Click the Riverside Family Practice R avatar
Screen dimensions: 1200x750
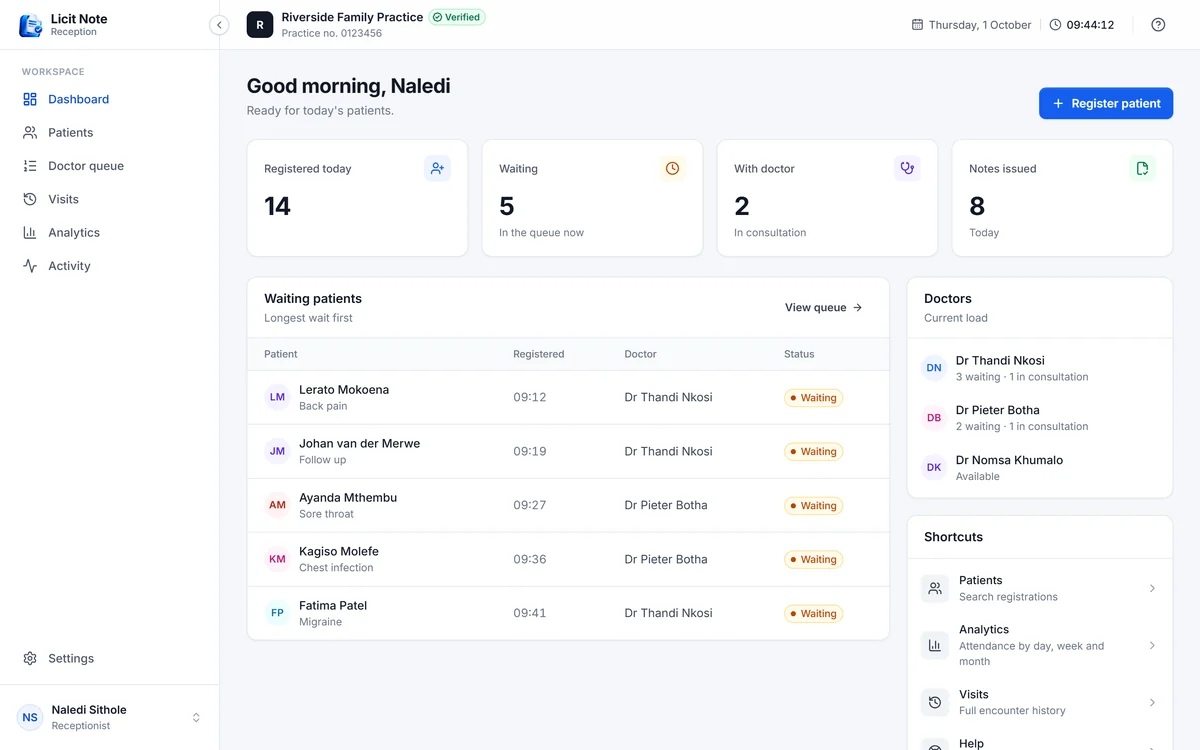(x=260, y=25)
